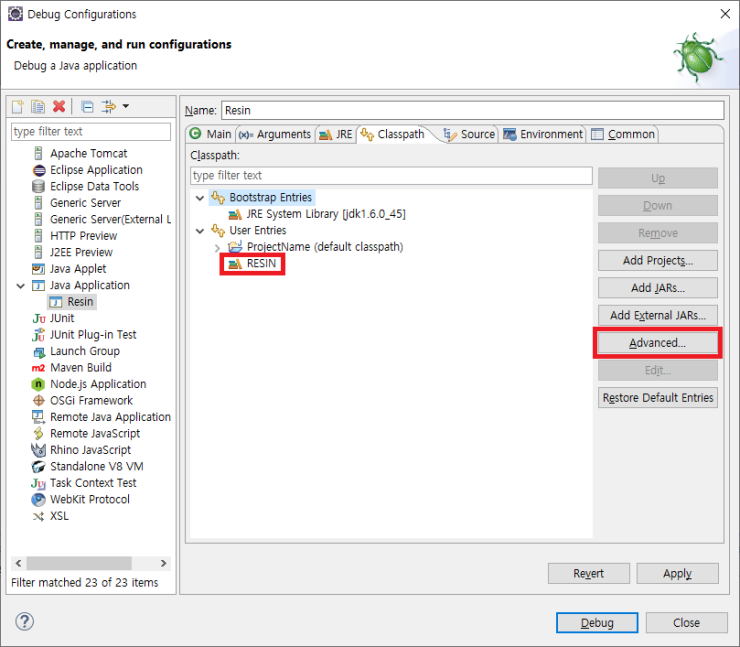
Task: Select Apache Tomcat in the configuration list
Action: coord(88,154)
